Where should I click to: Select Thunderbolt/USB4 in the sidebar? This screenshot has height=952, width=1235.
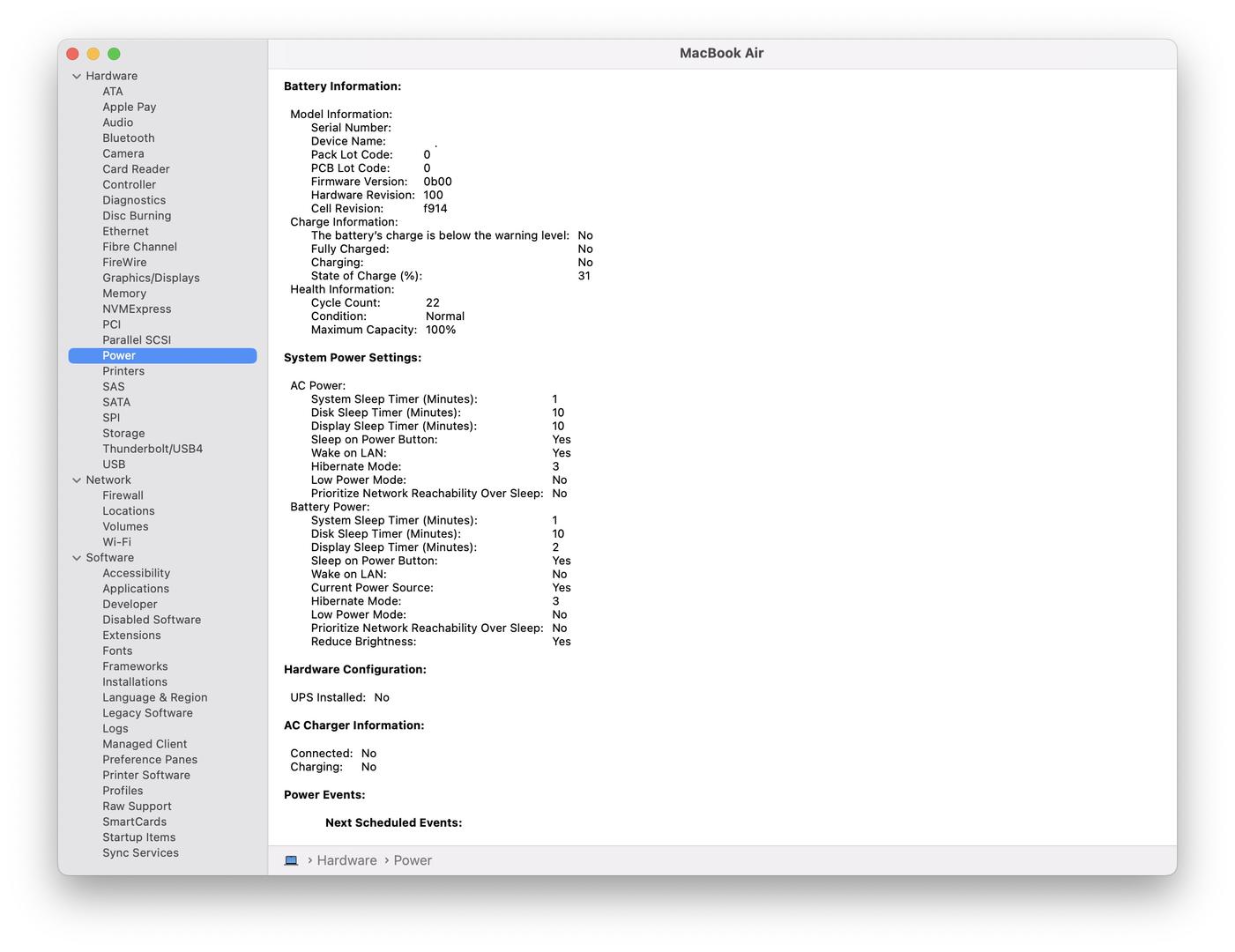coord(153,449)
